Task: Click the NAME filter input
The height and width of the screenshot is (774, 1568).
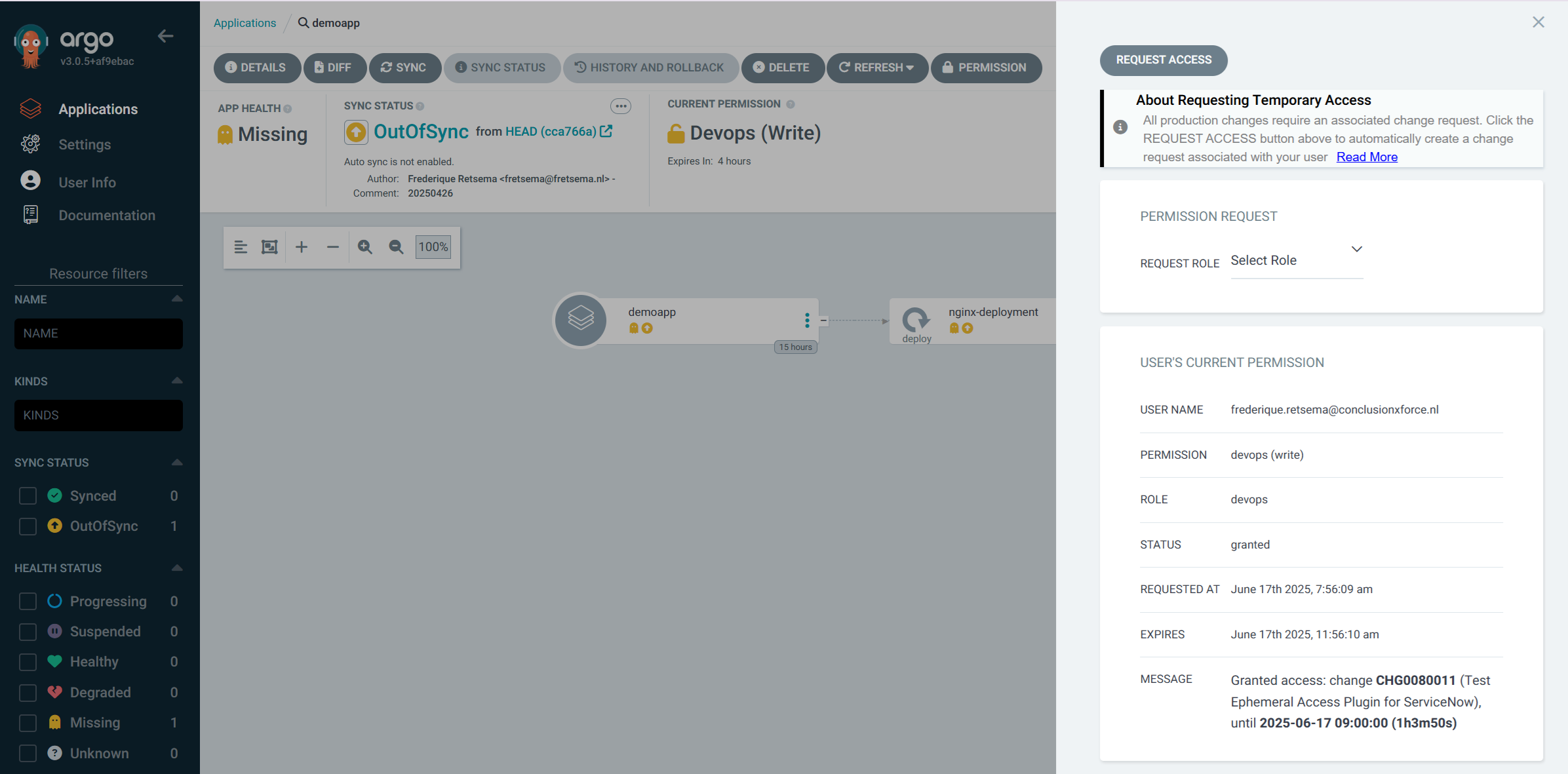Action: (x=98, y=334)
